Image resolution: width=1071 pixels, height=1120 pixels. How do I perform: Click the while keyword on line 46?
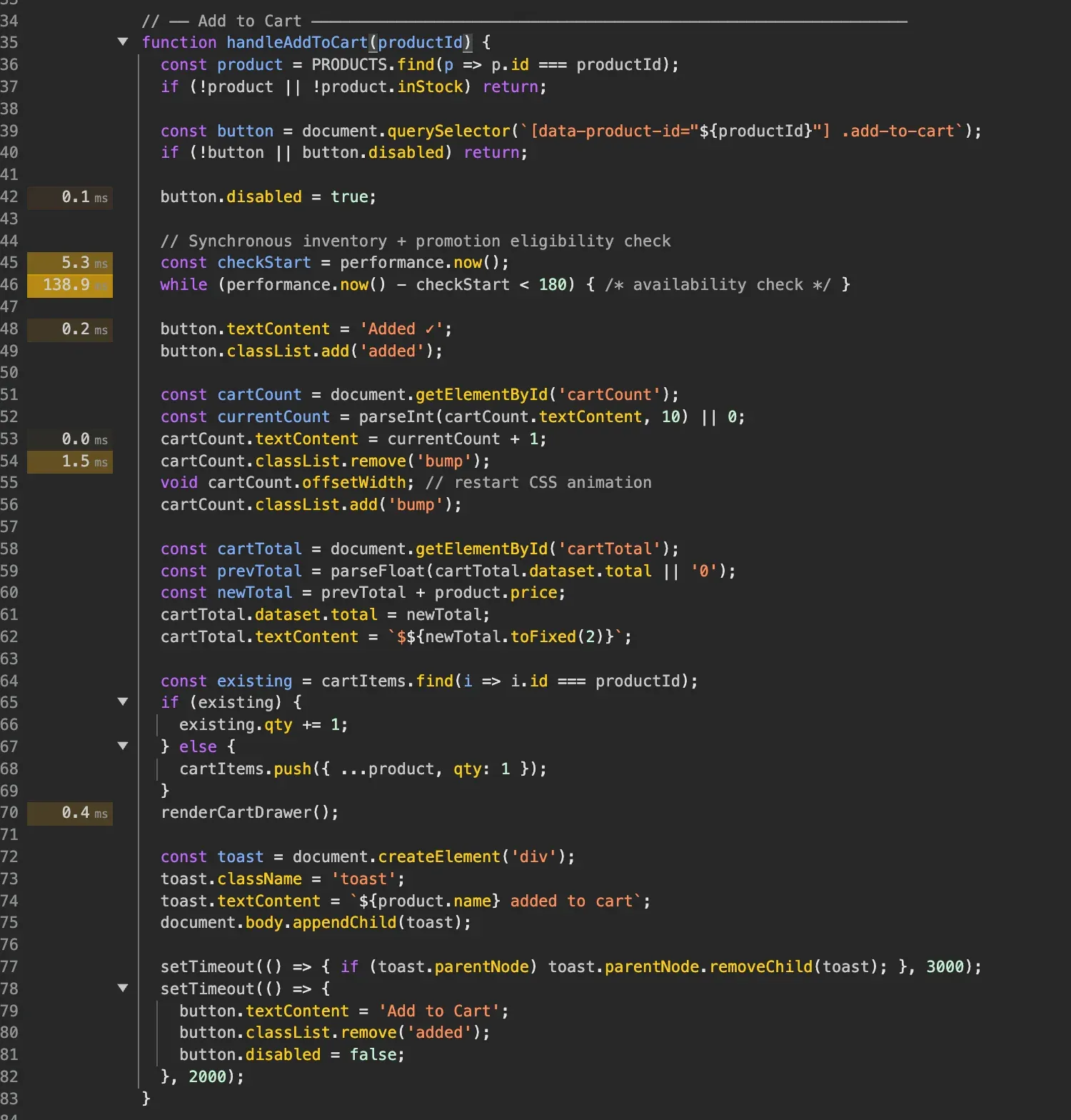(183, 285)
